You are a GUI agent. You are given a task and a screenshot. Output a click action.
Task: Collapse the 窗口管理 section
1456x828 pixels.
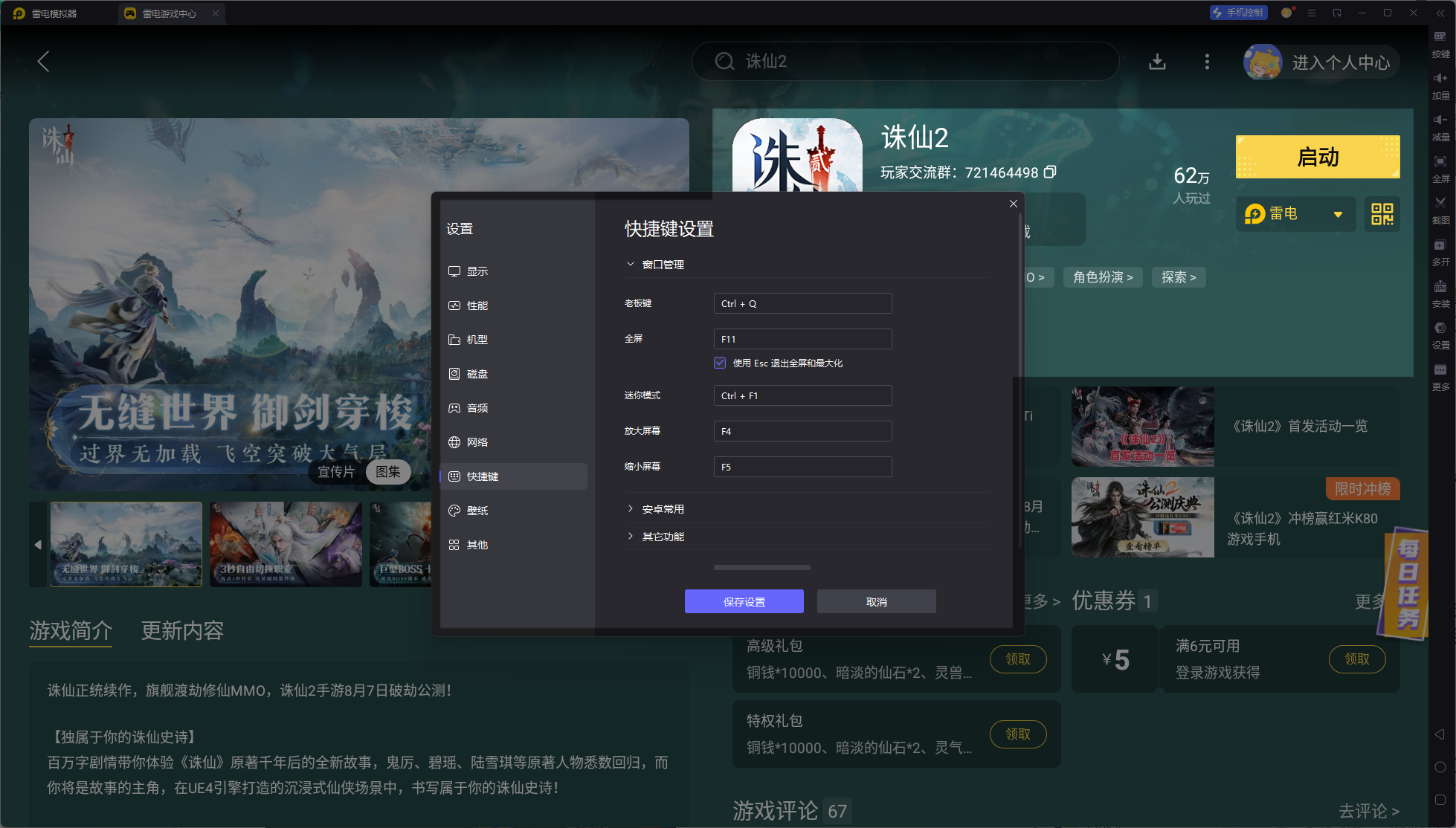631,265
